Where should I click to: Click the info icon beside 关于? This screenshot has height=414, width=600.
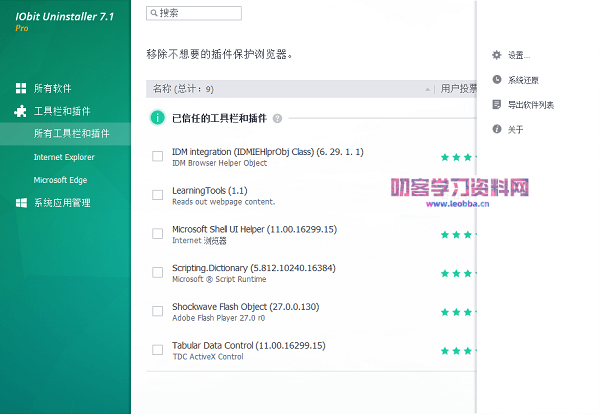tap(497, 129)
